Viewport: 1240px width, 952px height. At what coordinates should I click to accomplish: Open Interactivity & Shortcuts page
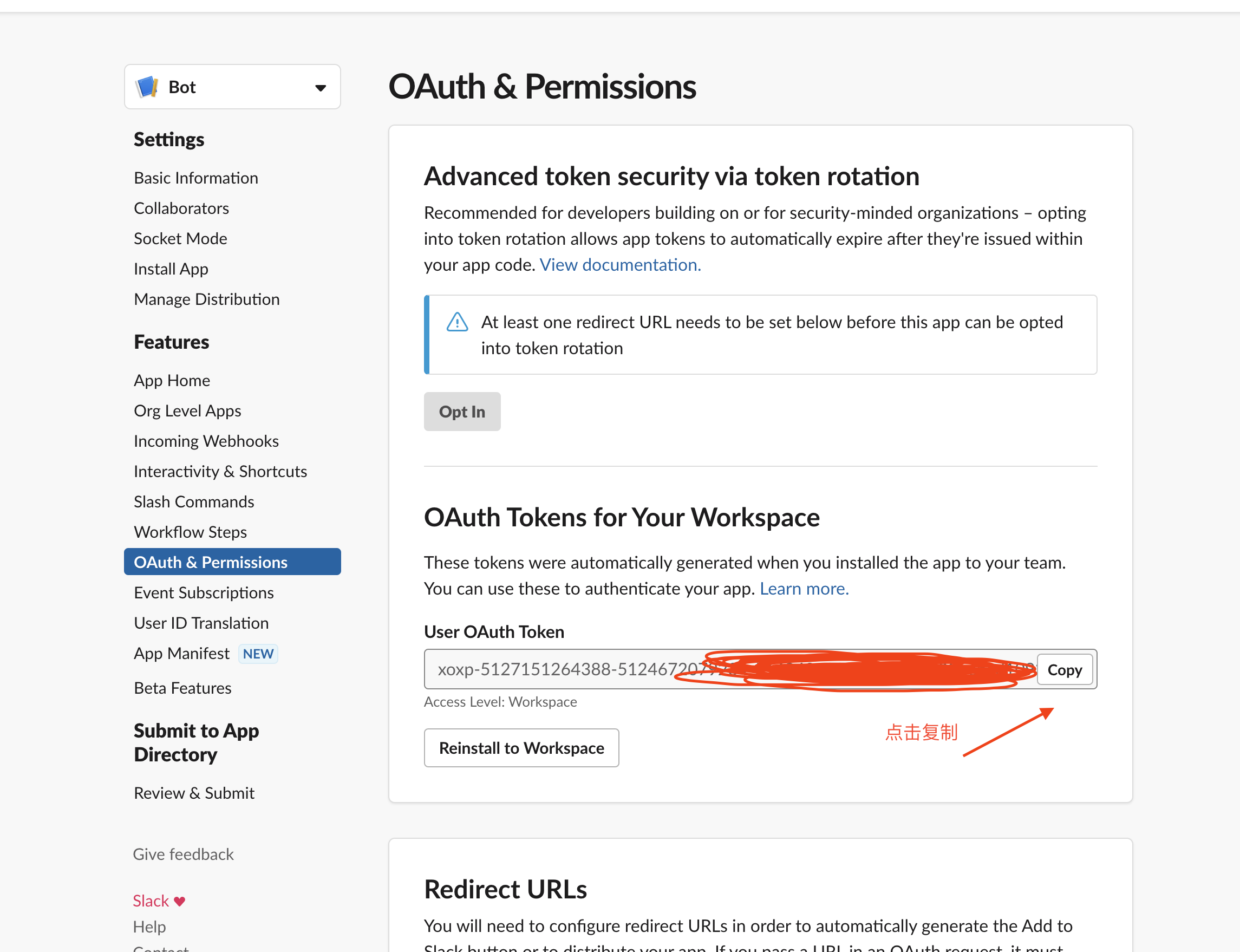pyautogui.click(x=220, y=472)
